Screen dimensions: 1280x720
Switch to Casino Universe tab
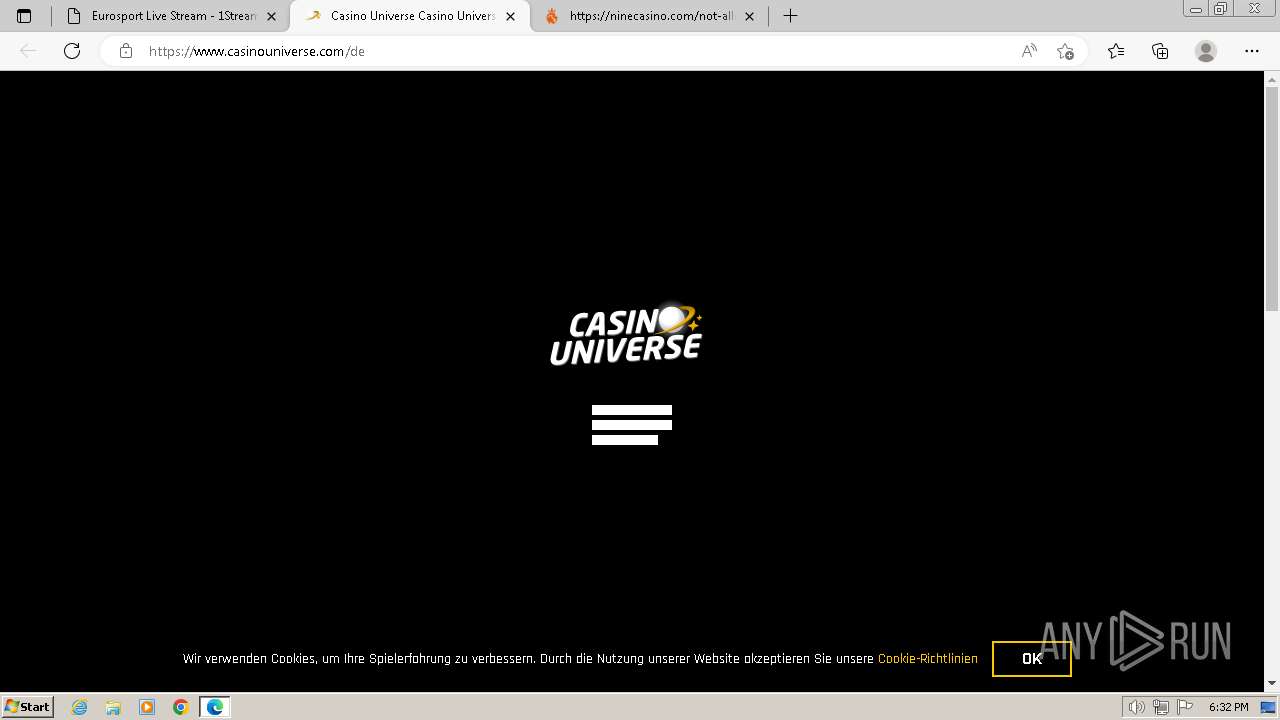pos(410,16)
